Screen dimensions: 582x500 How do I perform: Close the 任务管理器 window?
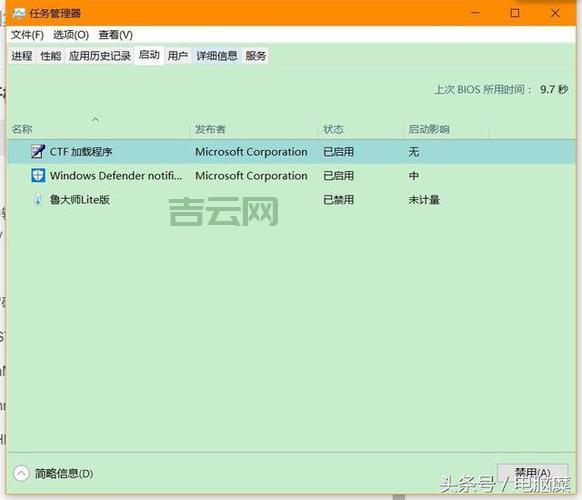click(555, 13)
